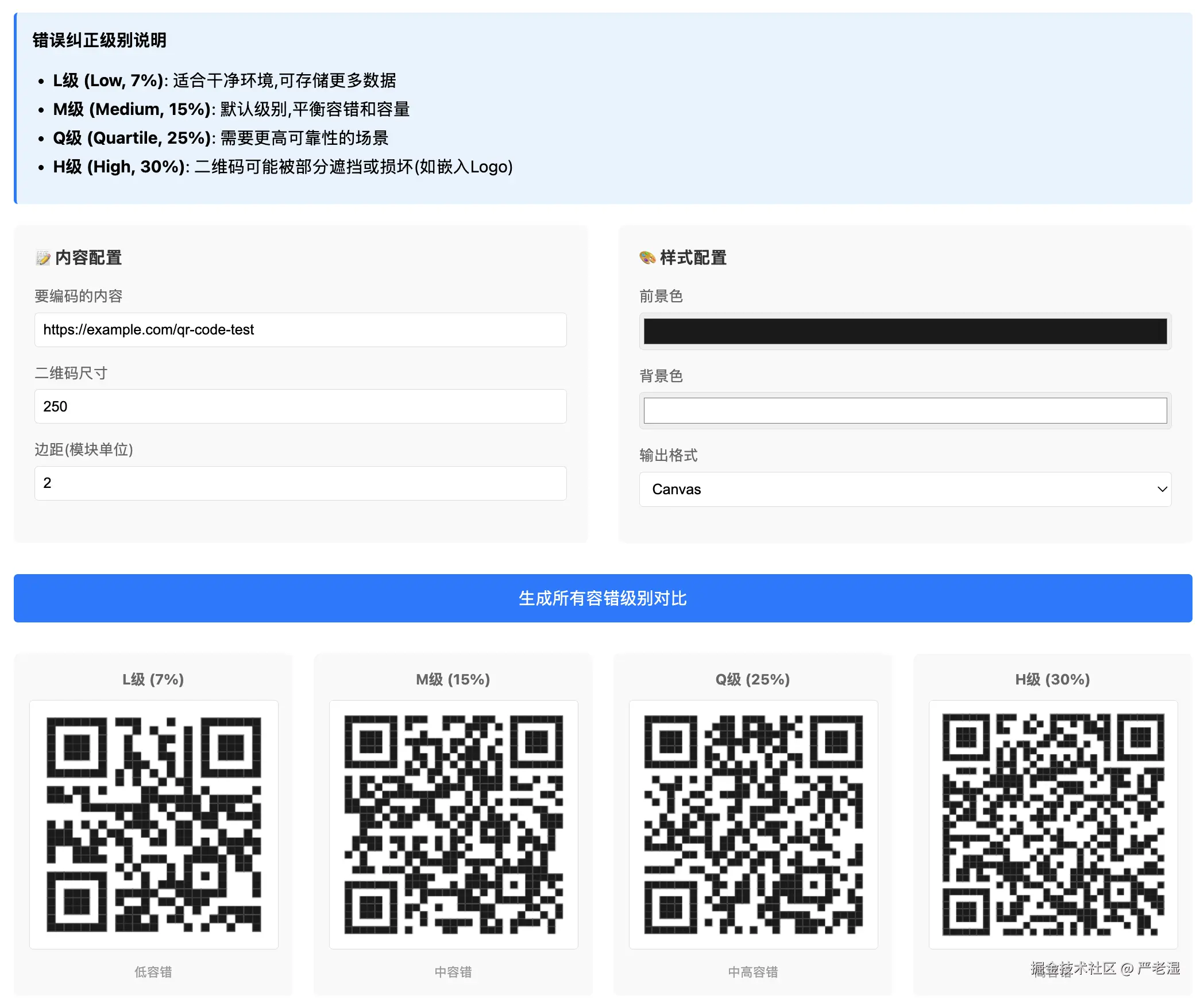Click the 边距 margin field showing 2

(x=300, y=483)
